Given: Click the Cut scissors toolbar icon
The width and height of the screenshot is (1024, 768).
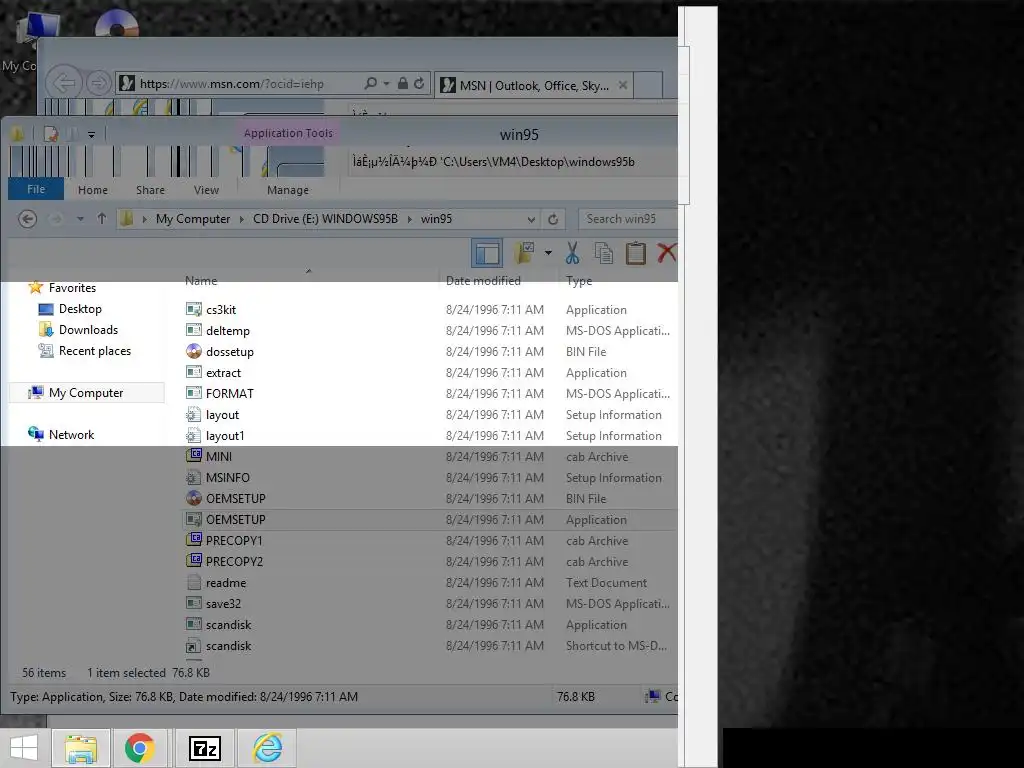Looking at the screenshot, I should click(573, 253).
